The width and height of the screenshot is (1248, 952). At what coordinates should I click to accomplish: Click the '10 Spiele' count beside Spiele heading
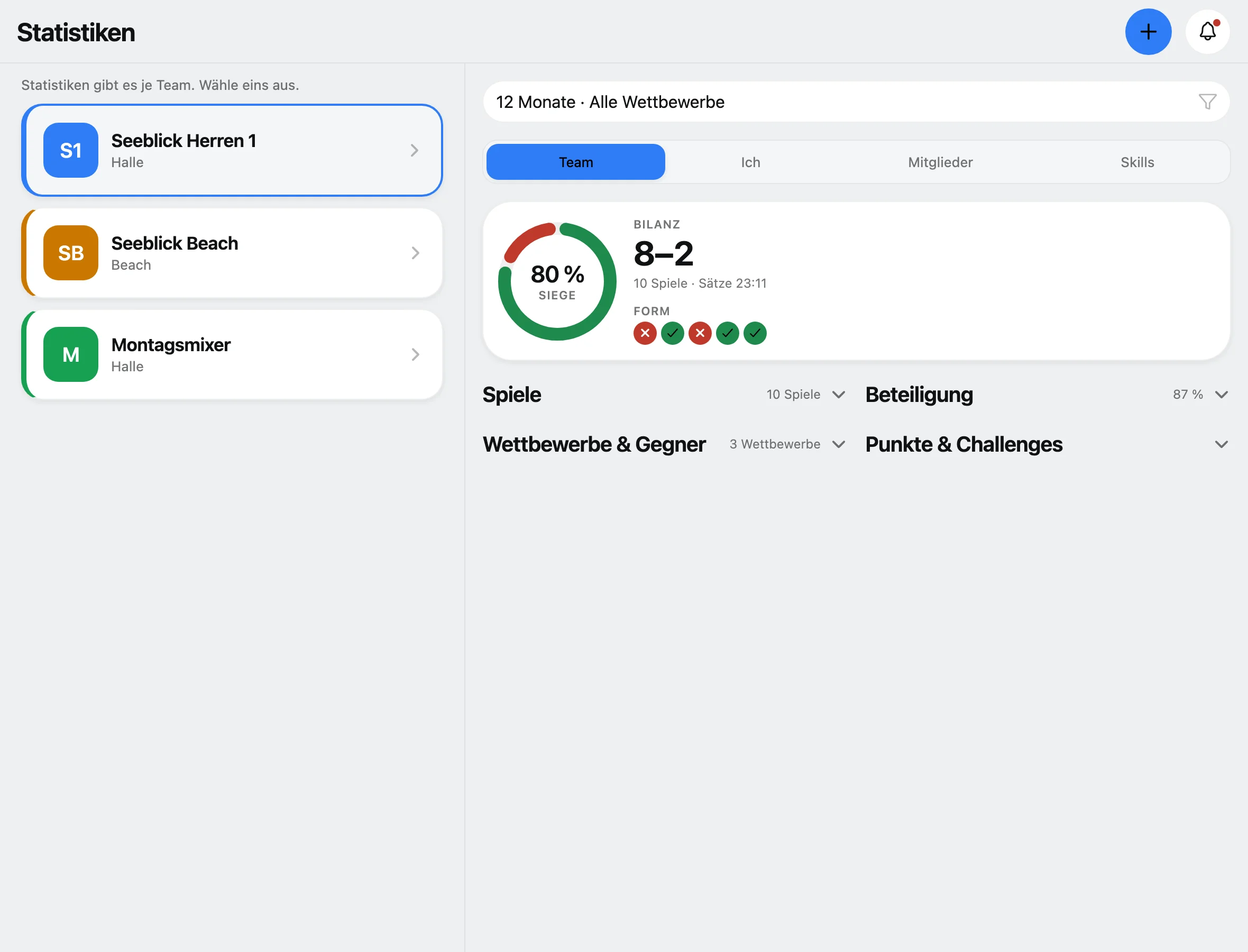[x=793, y=395]
